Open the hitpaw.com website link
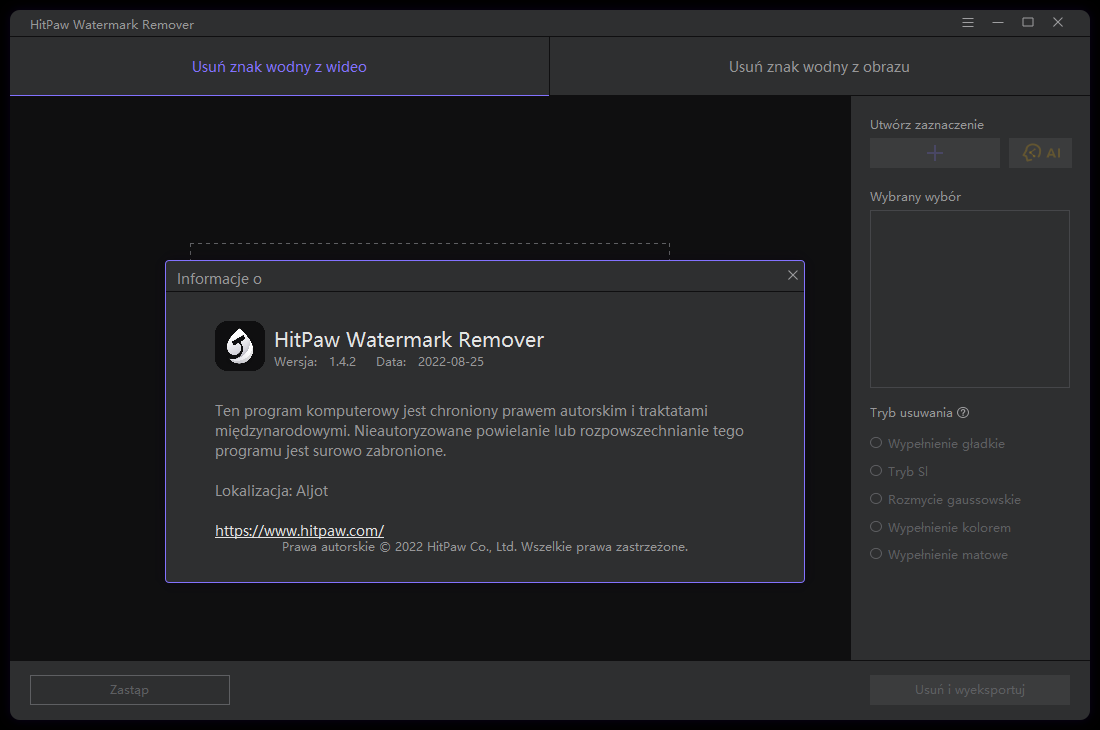 tap(300, 531)
